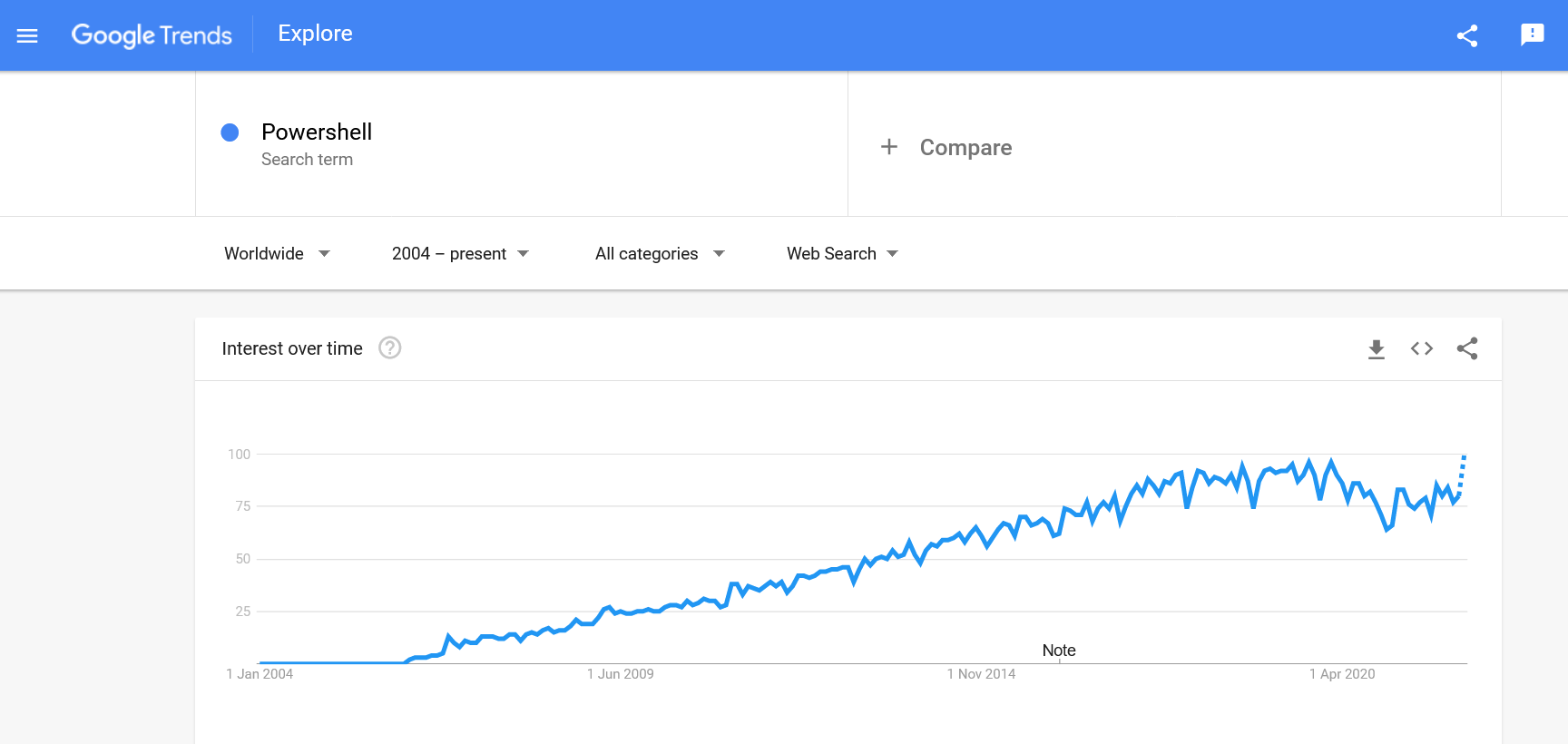
Task: Click the Interest over time heading
Action: (292, 348)
